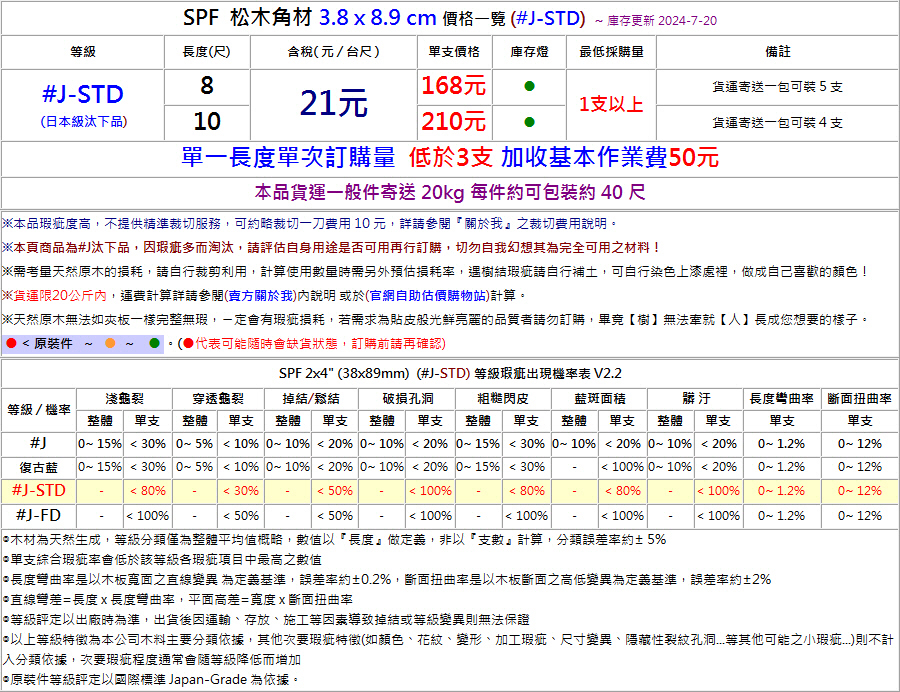Image resolution: width=900 pixels, height=692 pixels.
Task: Click the "等級 / 機率" corner header
Action: pos(38,410)
